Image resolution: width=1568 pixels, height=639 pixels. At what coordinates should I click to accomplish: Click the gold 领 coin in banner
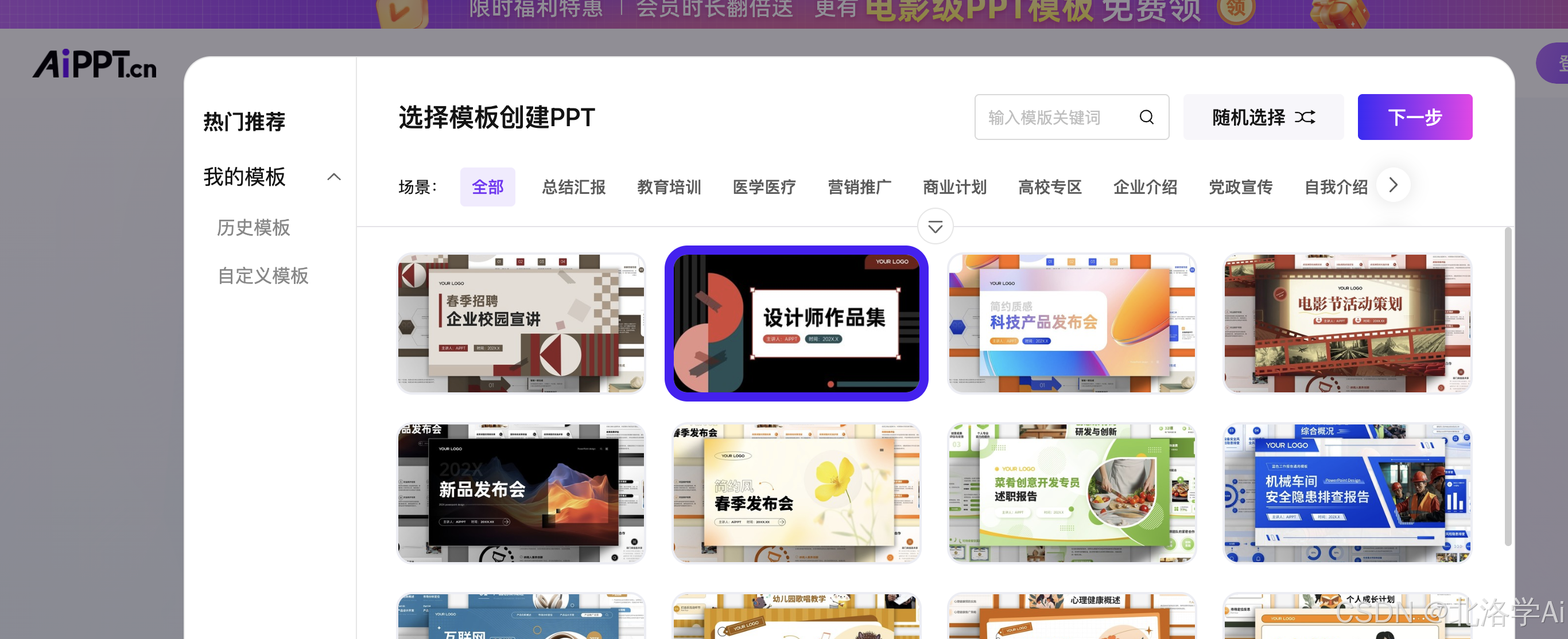point(1235,9)
